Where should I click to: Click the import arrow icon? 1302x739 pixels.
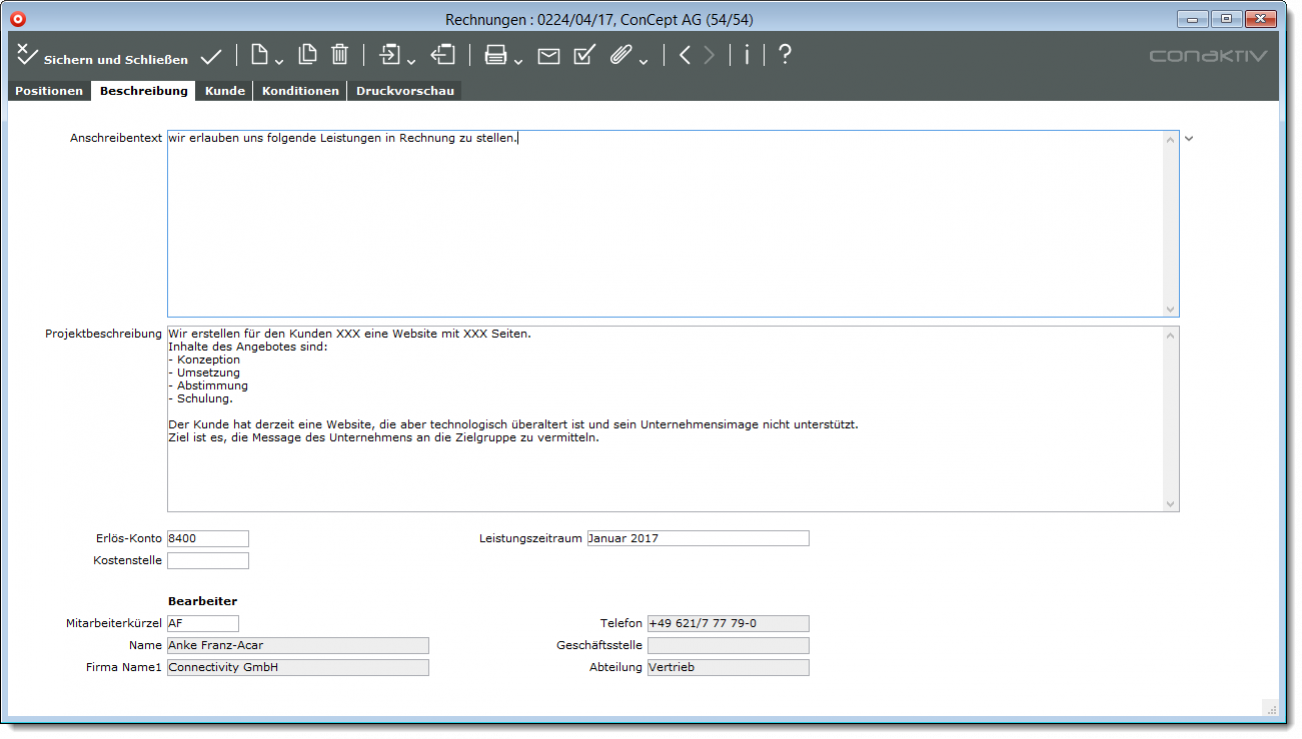pos(391,55)
